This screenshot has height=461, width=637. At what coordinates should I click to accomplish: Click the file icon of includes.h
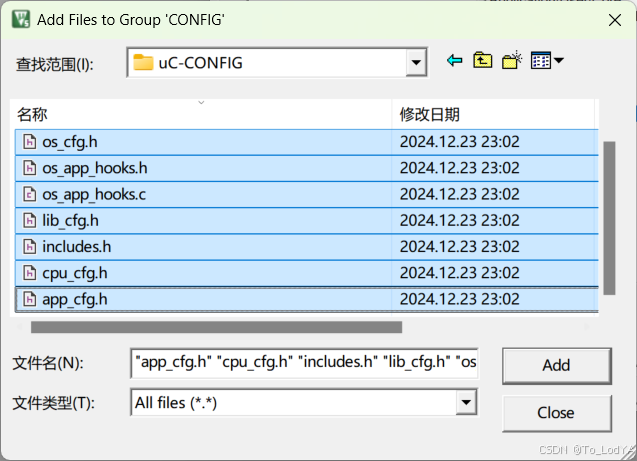[29, 247]
